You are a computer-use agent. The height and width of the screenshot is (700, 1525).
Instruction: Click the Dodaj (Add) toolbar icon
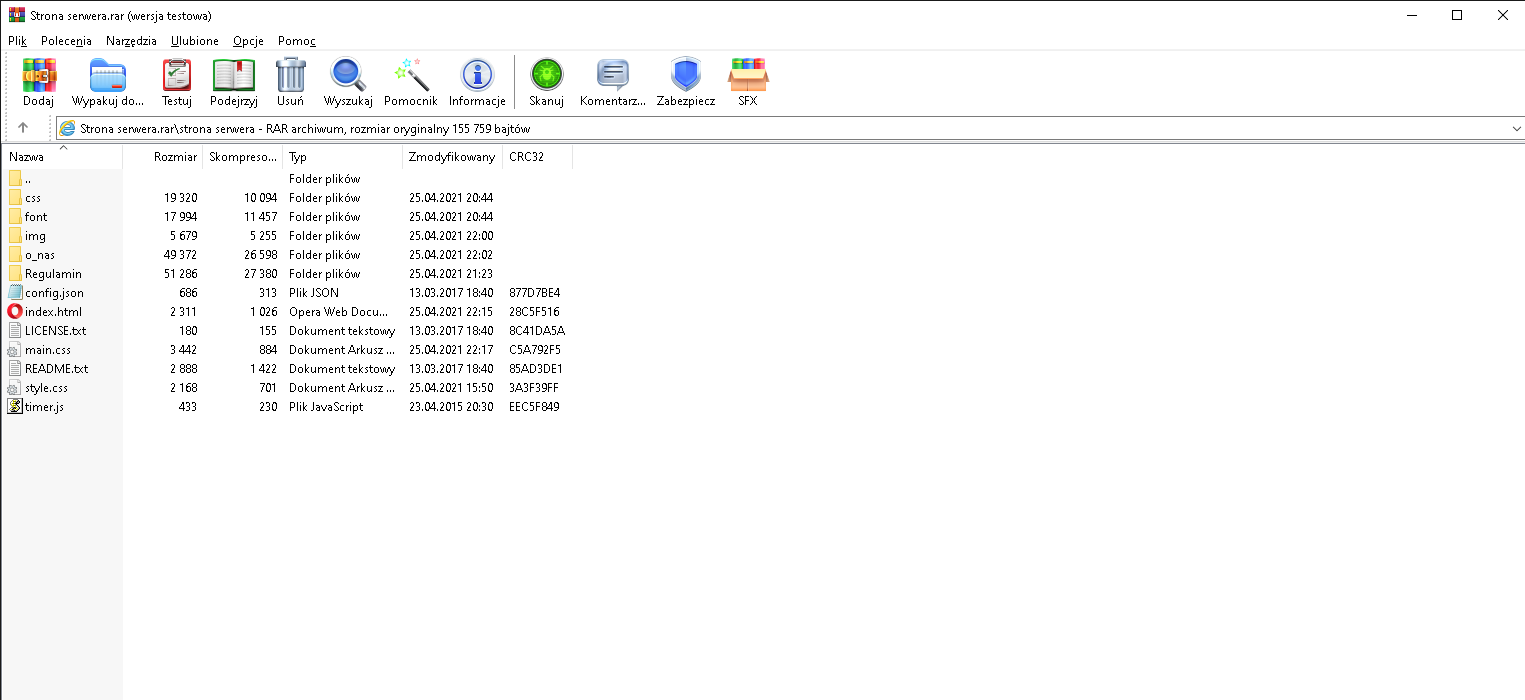(x=39, y=76)
